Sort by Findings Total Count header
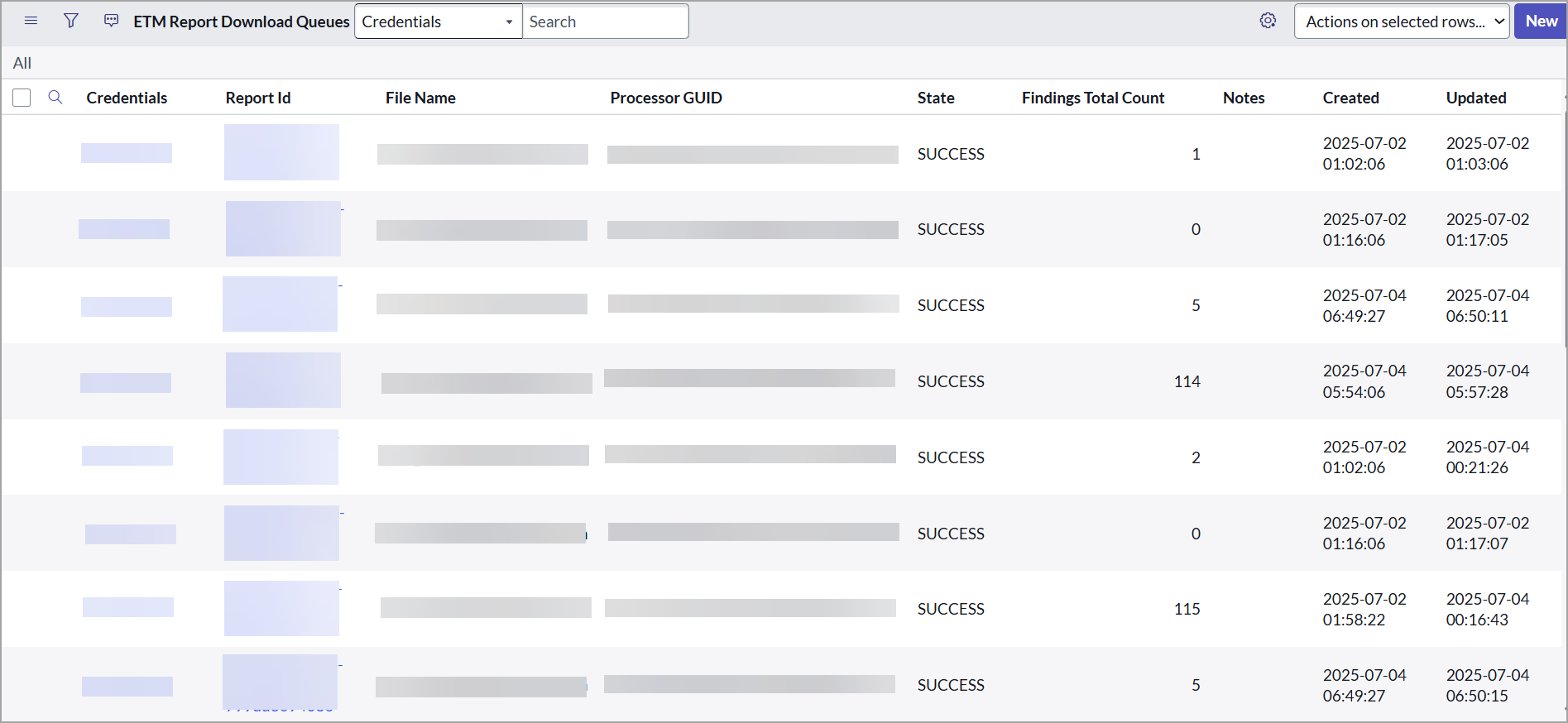 [1093, 98]
